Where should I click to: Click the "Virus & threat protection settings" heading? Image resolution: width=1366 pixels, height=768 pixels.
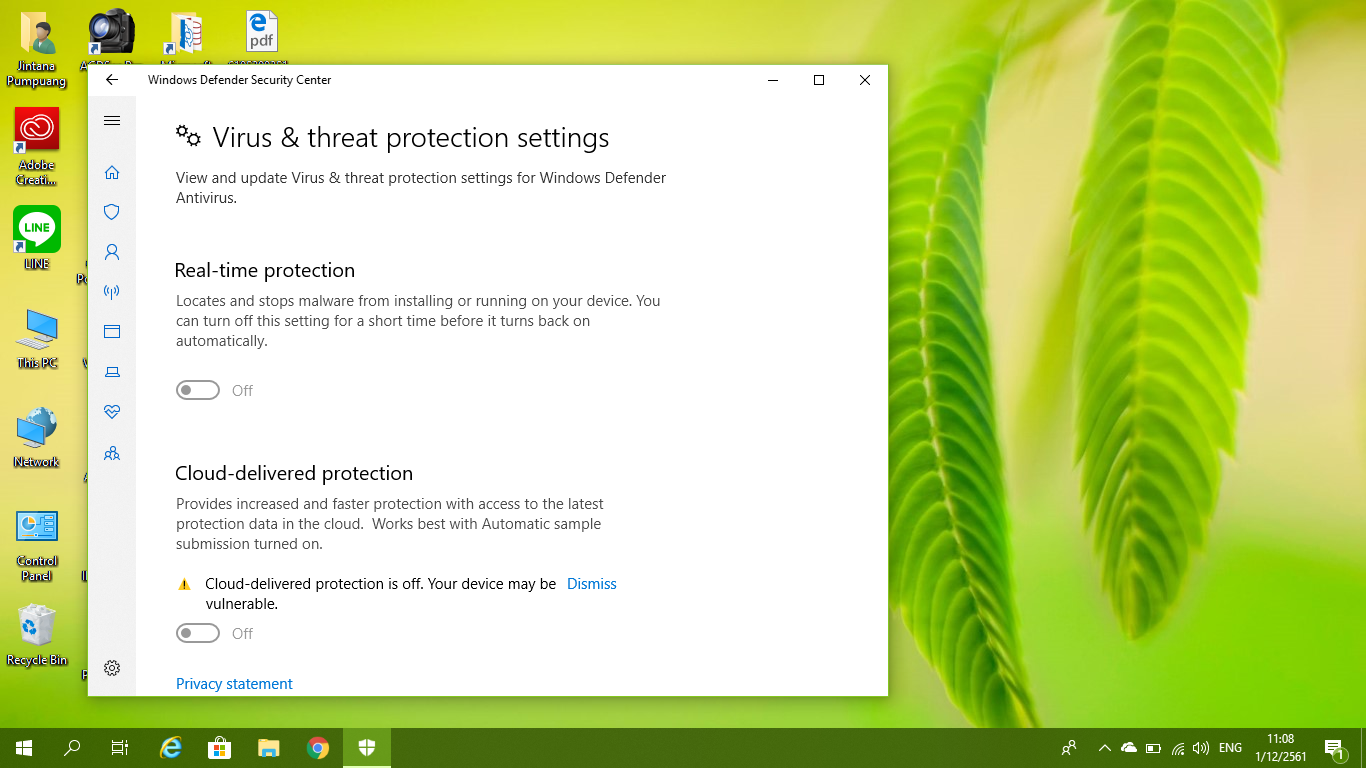[x=411, y=138]
